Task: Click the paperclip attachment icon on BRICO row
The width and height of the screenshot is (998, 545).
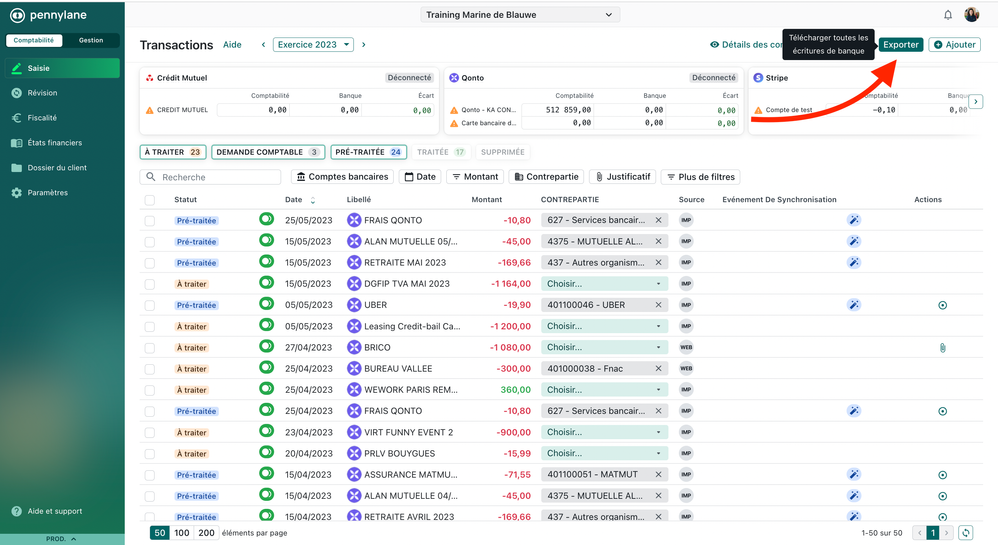Action: pos(942,348)
